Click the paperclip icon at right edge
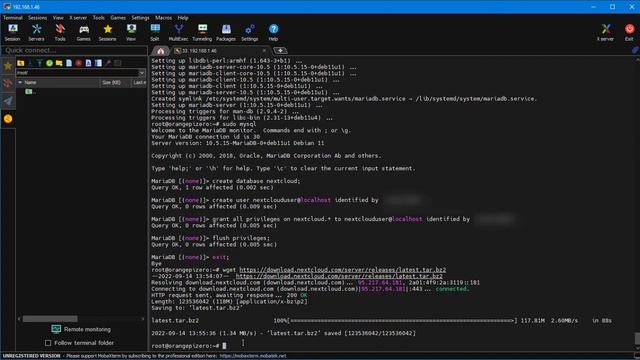640x360 pixels. pos(635,50)
